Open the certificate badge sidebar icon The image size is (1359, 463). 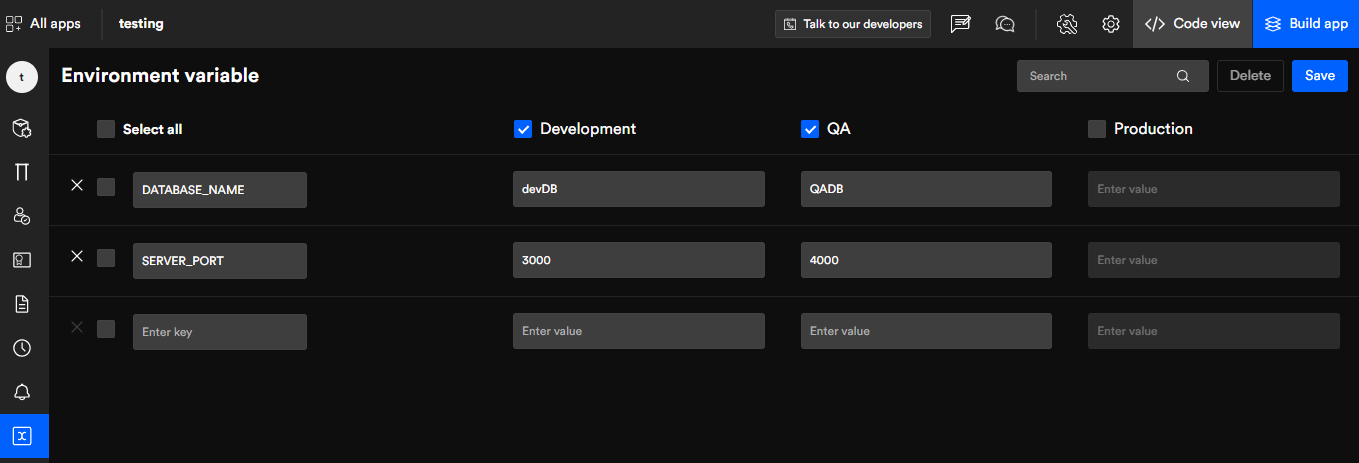click(x=22, y=260)
